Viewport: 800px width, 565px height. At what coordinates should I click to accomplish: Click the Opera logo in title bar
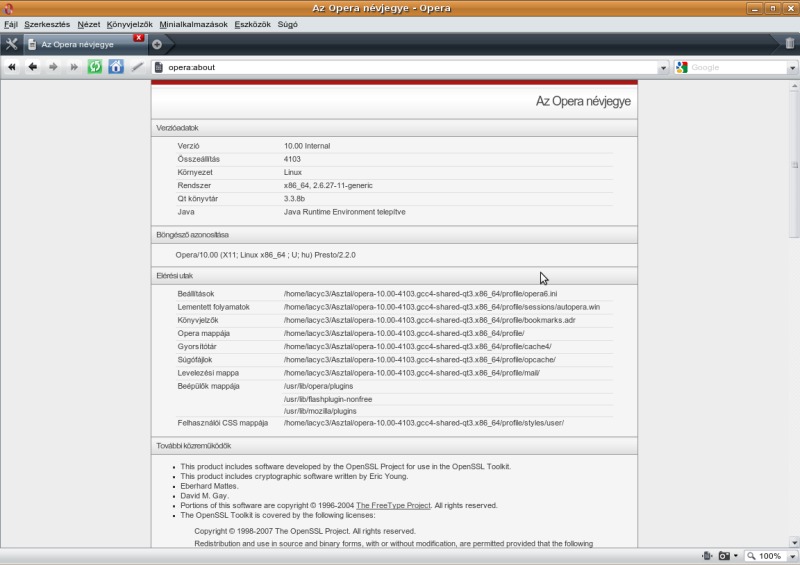pyautogui.click(x=8, y=8)
